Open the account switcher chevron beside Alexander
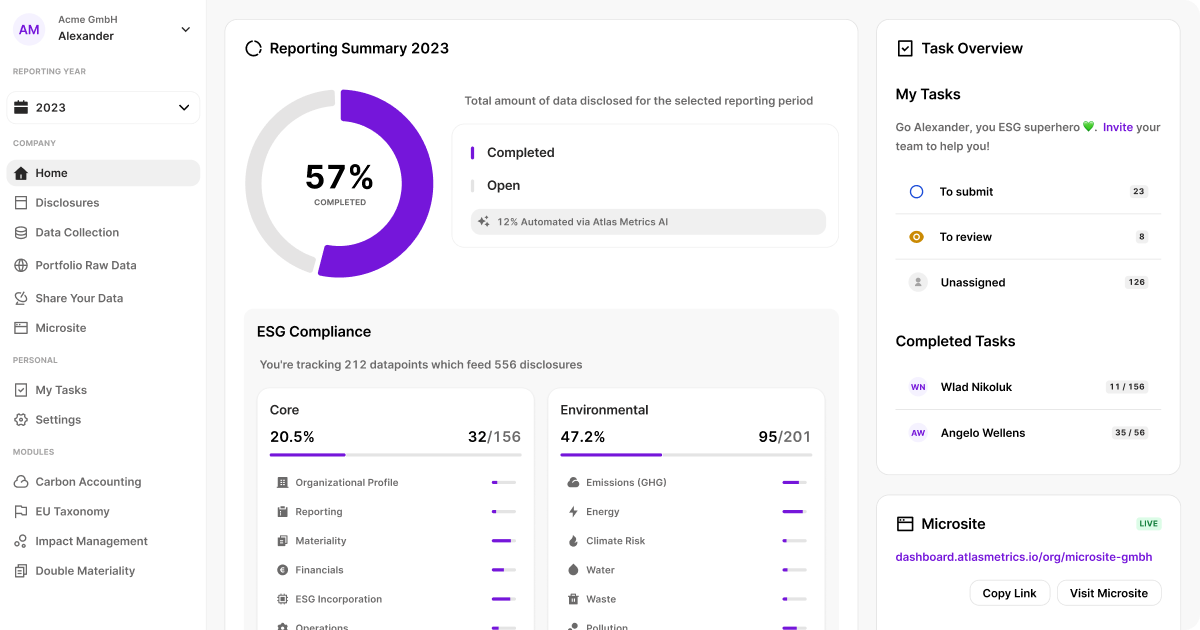 click(x=185, y=29)
